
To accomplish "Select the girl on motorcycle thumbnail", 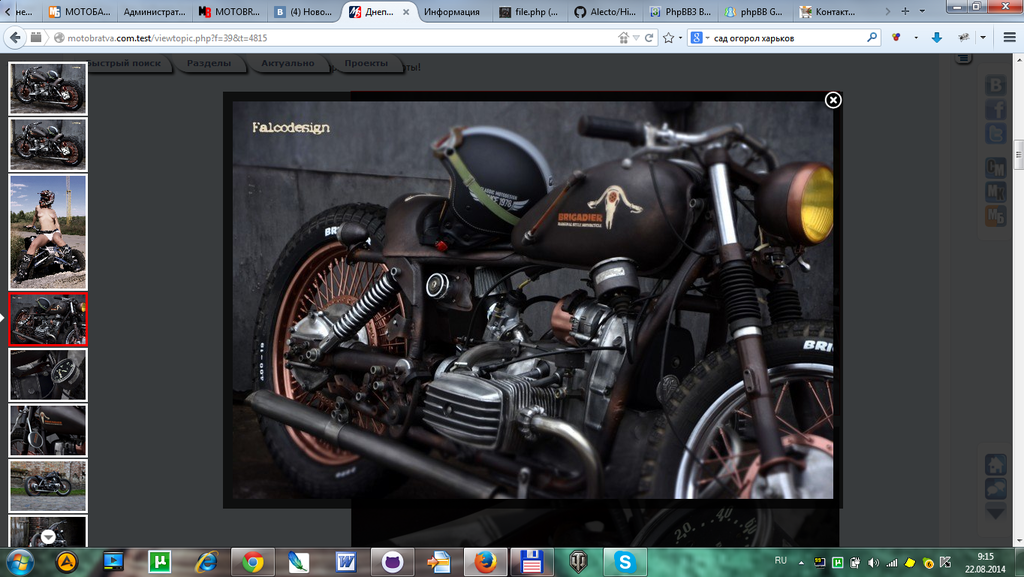I will tap(48, 230).
